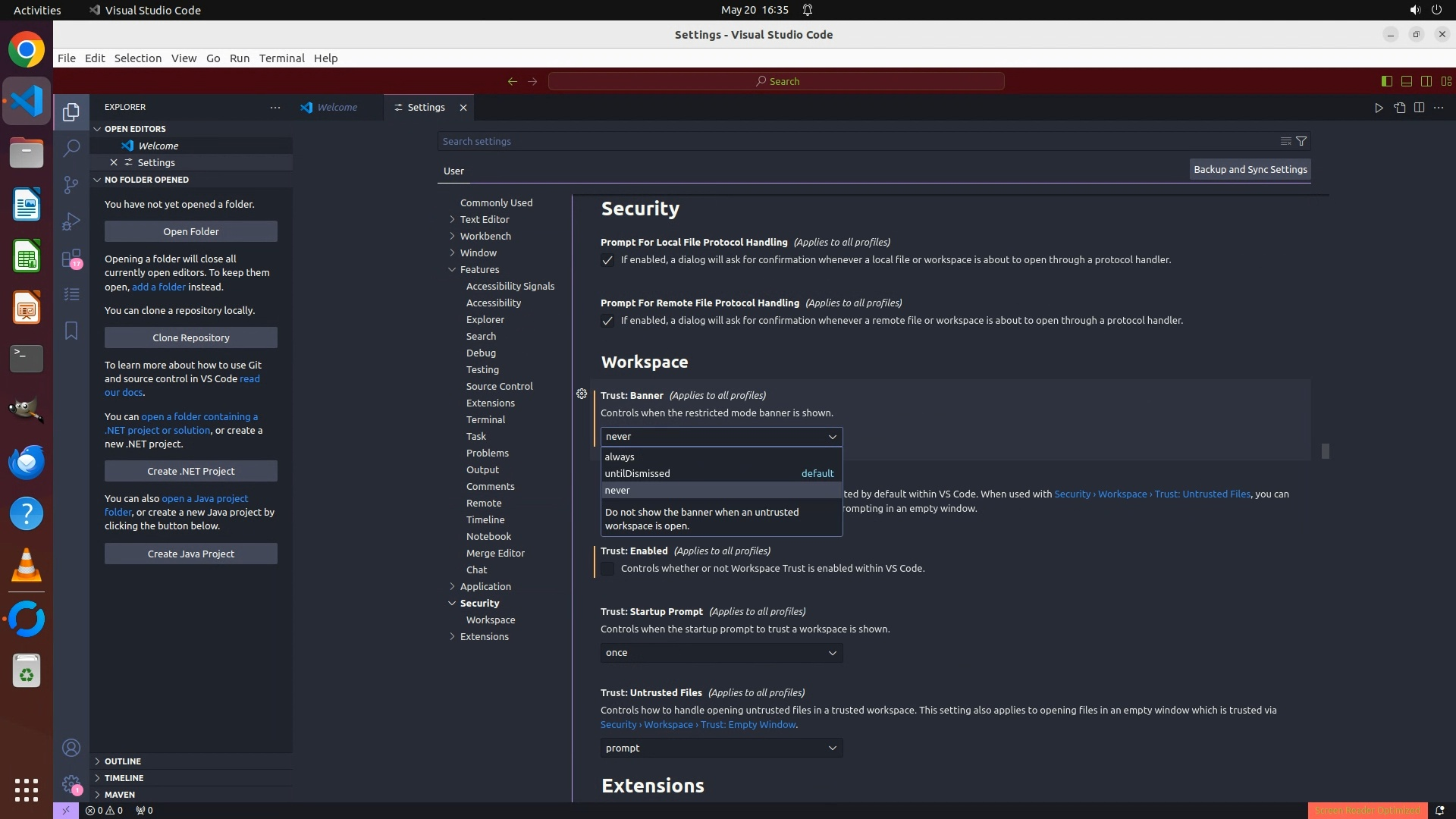
Task: Open Accounts icon in activity bar
Action: click(x=71, y=748)
